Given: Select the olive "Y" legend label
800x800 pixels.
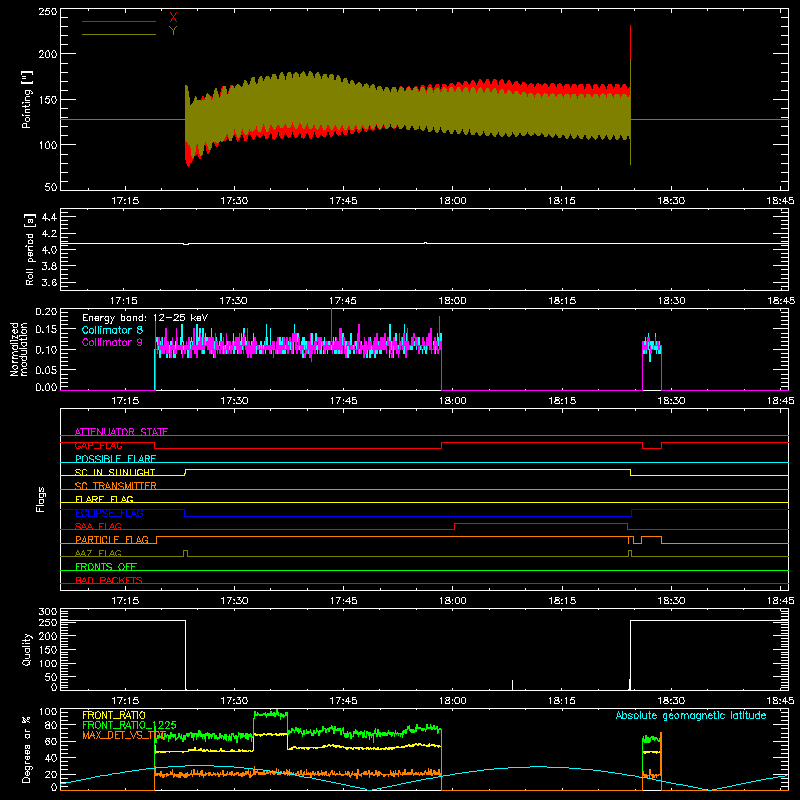Looking at the screenshot, I should click(x=173, y=31).
